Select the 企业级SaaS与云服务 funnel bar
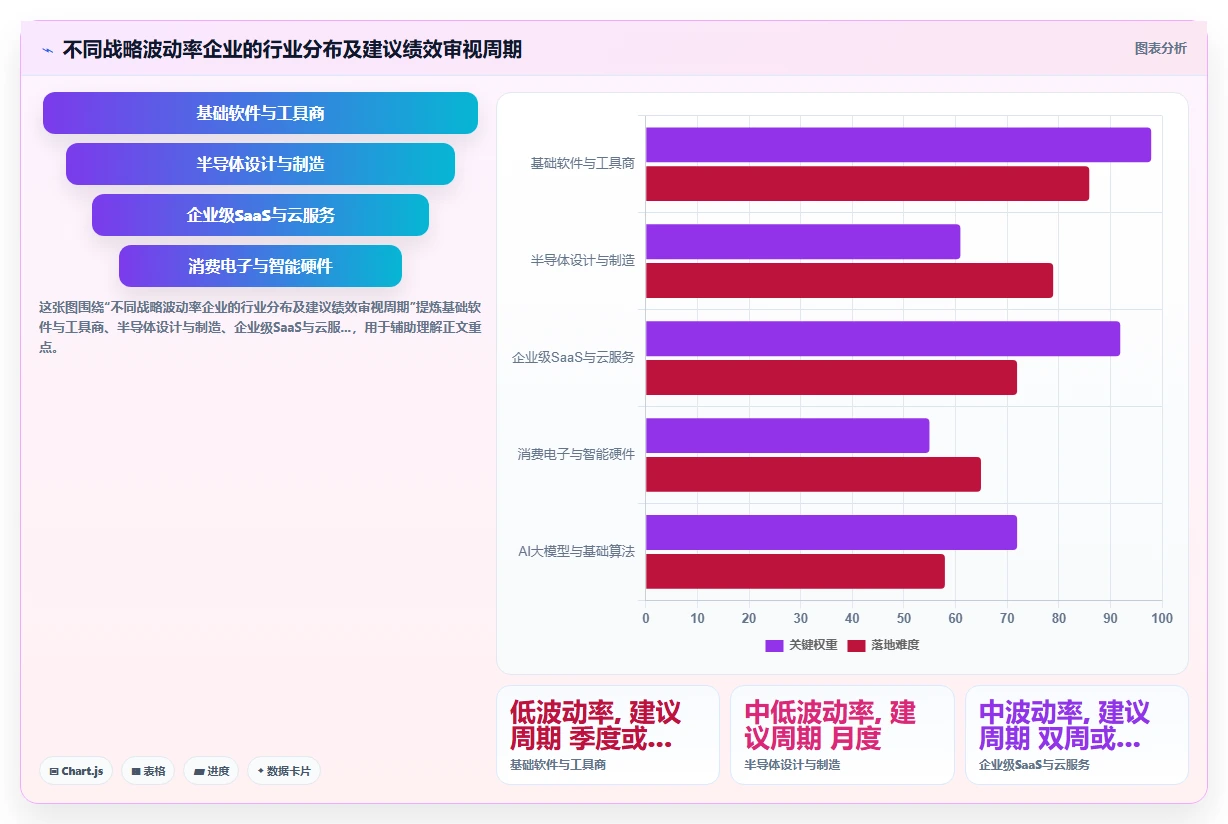This screenshot has width=1228, height=824. pyautogui.click(x=260, y=215)
